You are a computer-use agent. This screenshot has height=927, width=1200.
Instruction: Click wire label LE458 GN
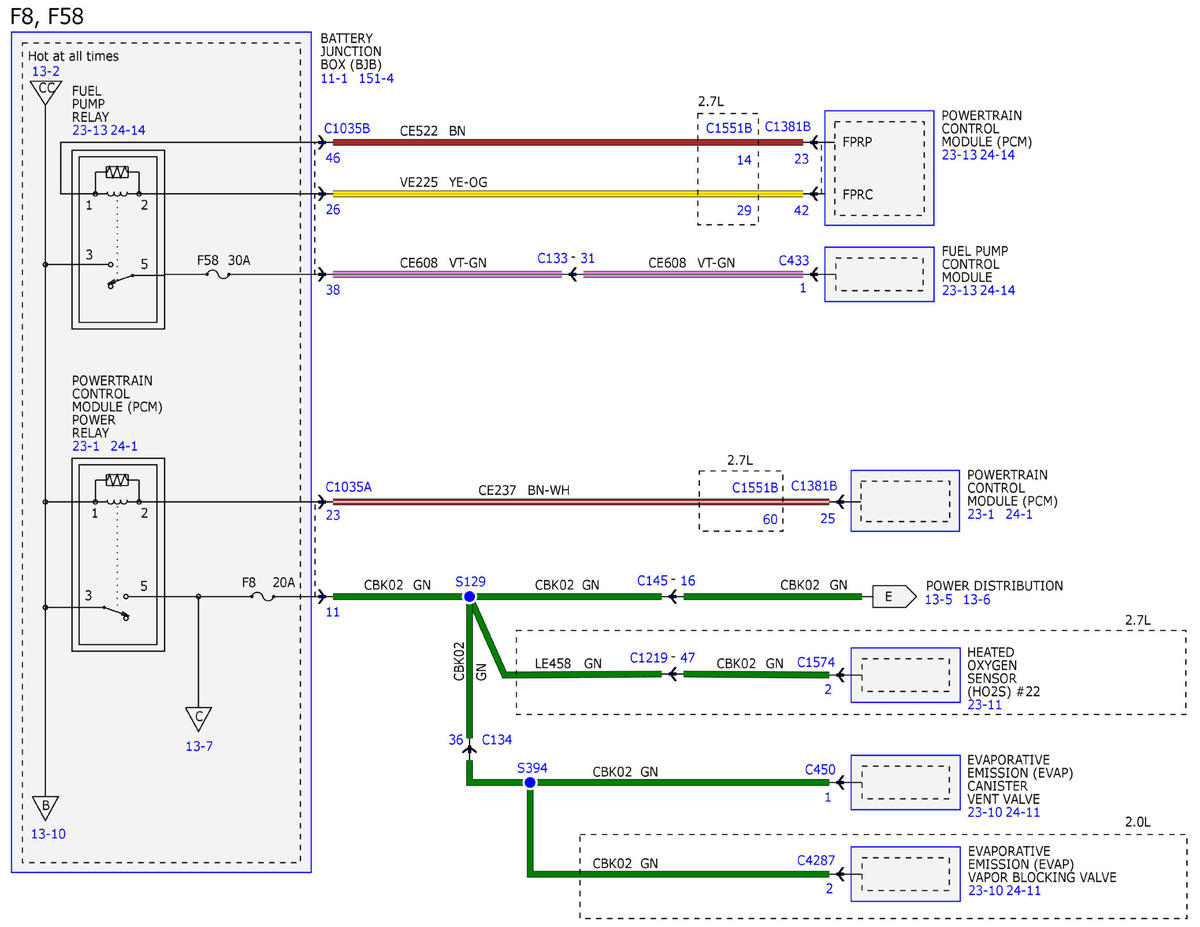[x=568, y=662]
